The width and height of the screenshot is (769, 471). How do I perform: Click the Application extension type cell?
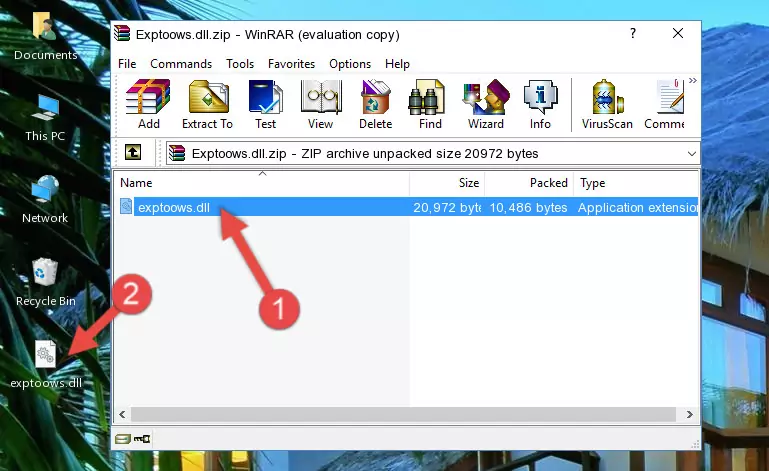[638, 207]
